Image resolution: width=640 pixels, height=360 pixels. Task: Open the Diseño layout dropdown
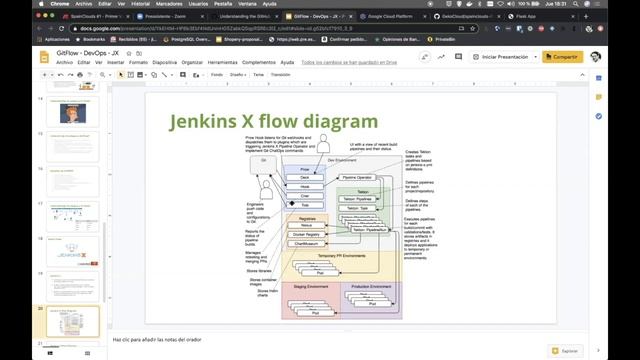238,75
